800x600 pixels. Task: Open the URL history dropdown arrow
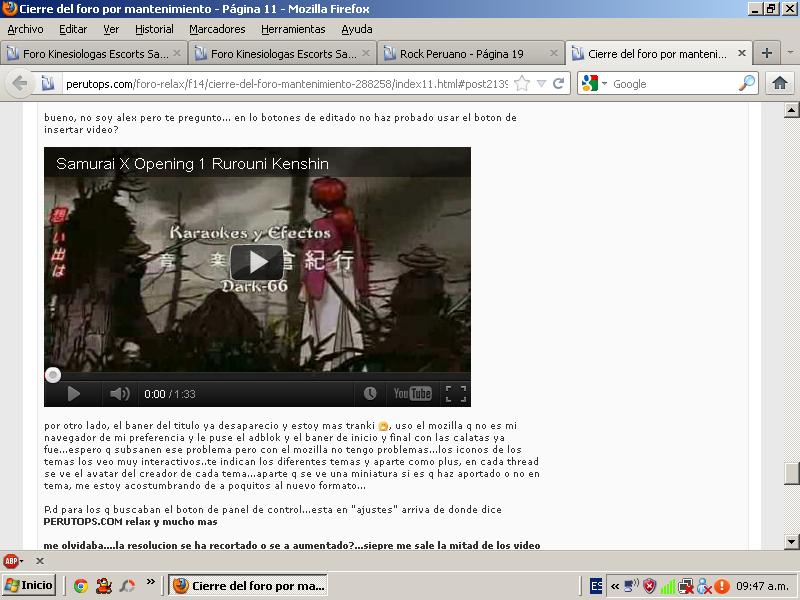point(541,83)
